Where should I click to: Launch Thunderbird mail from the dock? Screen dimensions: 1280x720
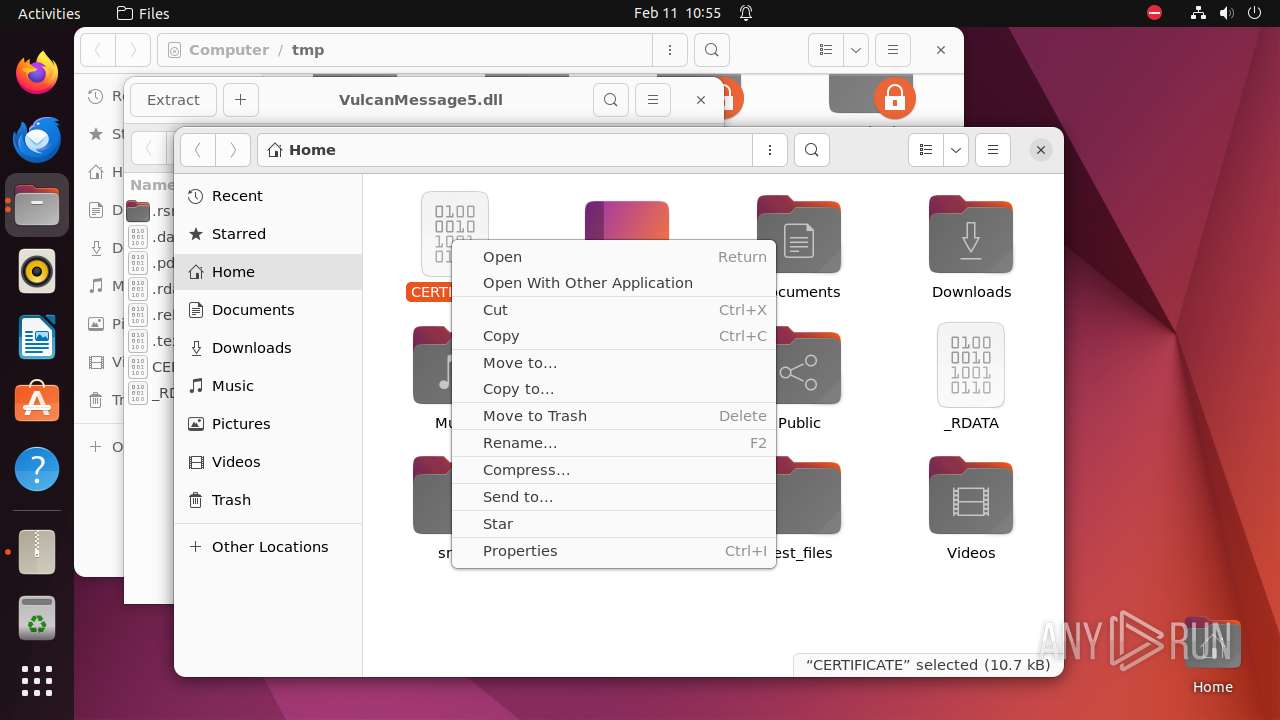37,139
